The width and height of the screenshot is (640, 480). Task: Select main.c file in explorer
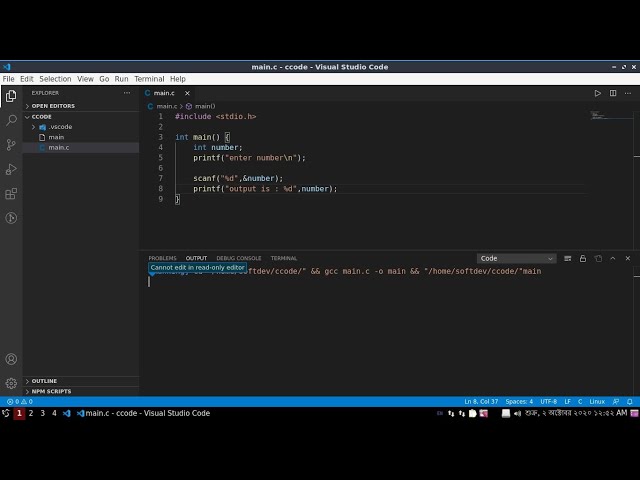[x=81, y=148]
